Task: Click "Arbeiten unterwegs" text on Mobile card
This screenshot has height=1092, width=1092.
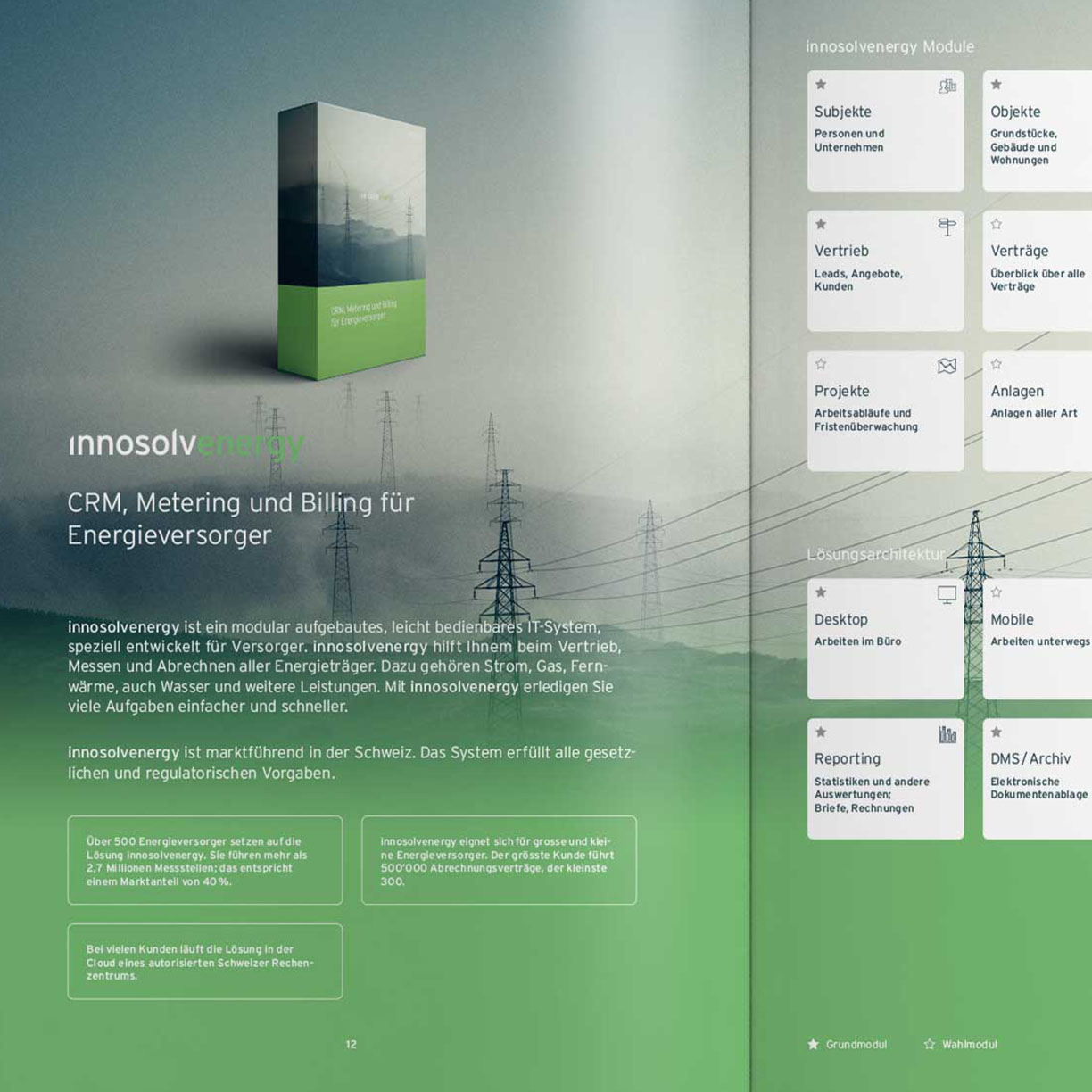Action: [x=1040, y=641]
